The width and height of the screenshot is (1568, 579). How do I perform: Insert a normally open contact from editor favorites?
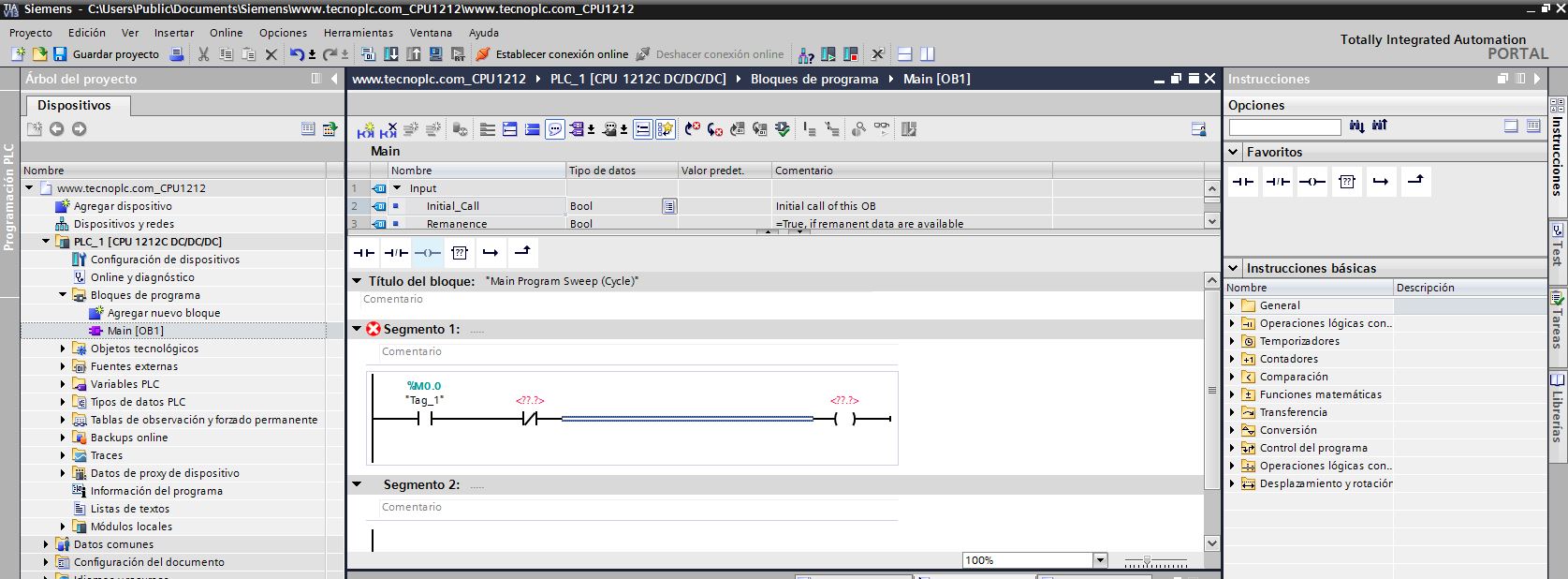click(x=364, y=253)
